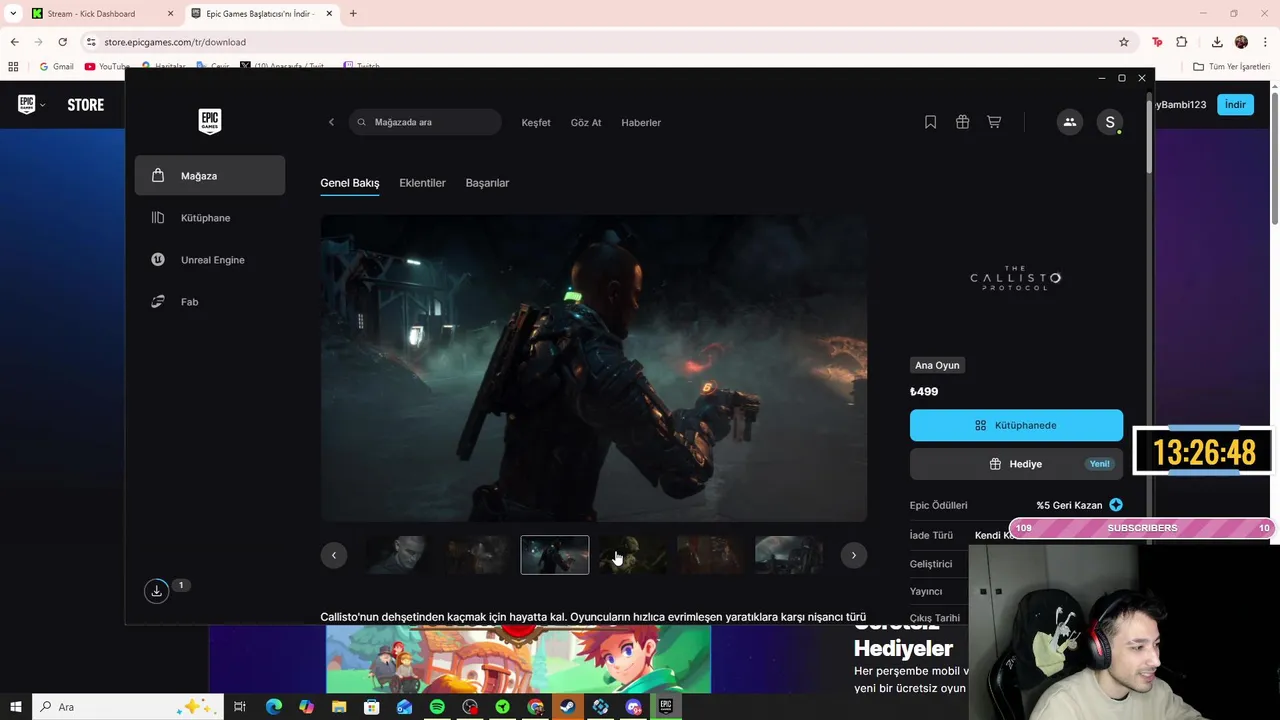Image resolution: width=1280 pixels, height=720 pixels.
Task: Click the Ana Oyun tag
Action: (937, 365)
